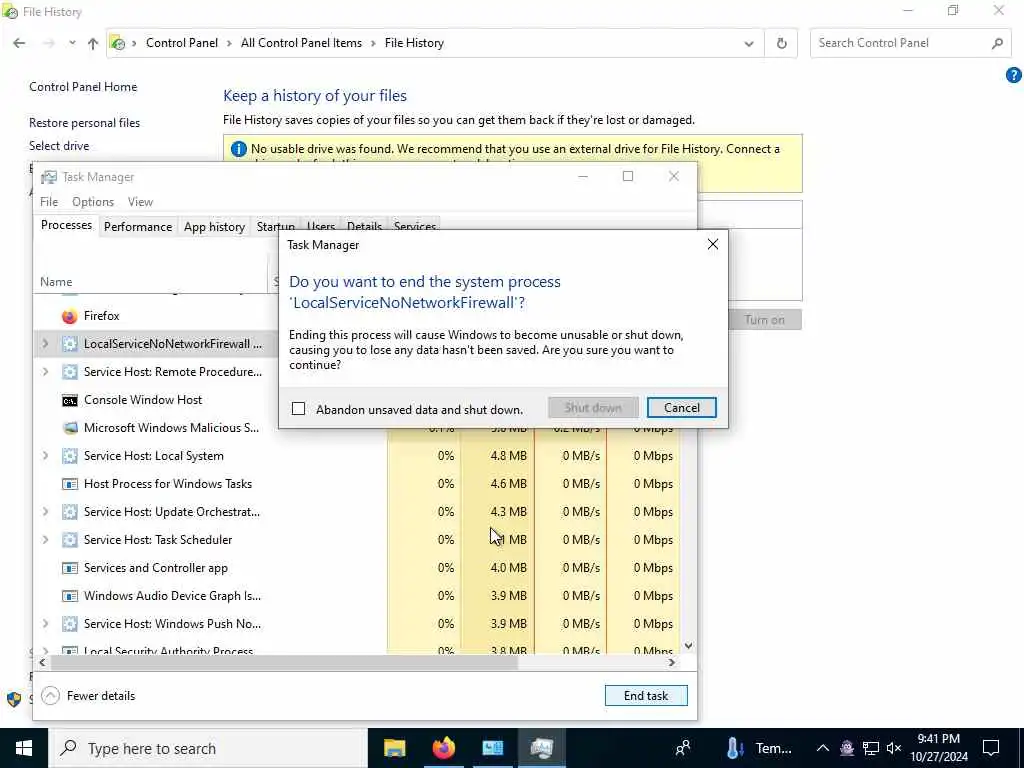Viewport: 1024px width, 768px height.
Task: Open the Windows Start menu
Action: coord(24,748)
